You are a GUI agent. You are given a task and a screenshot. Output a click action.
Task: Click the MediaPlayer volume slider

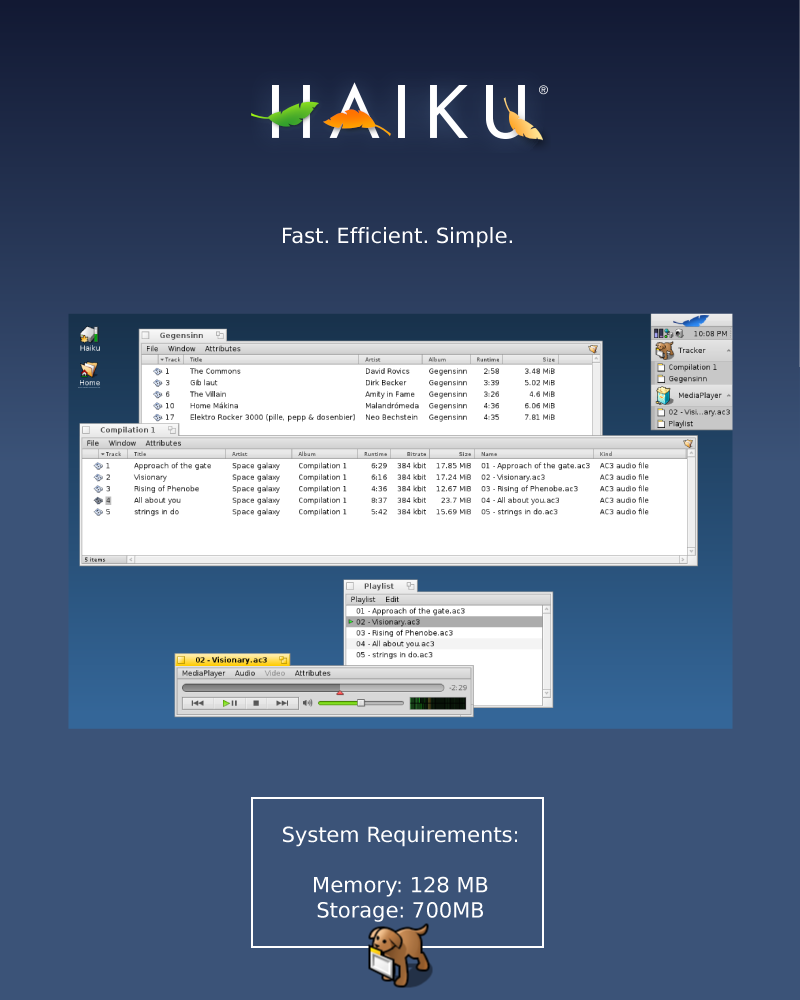360,703
